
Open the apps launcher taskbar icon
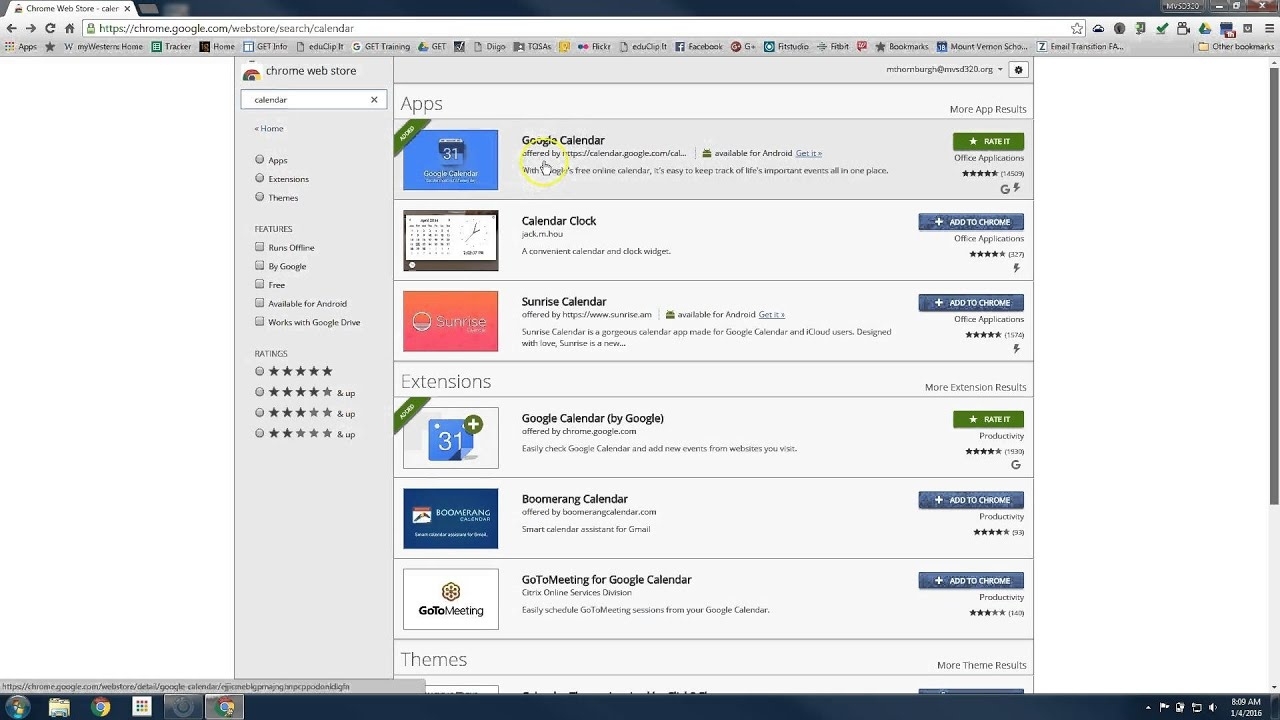coord(142,707)
